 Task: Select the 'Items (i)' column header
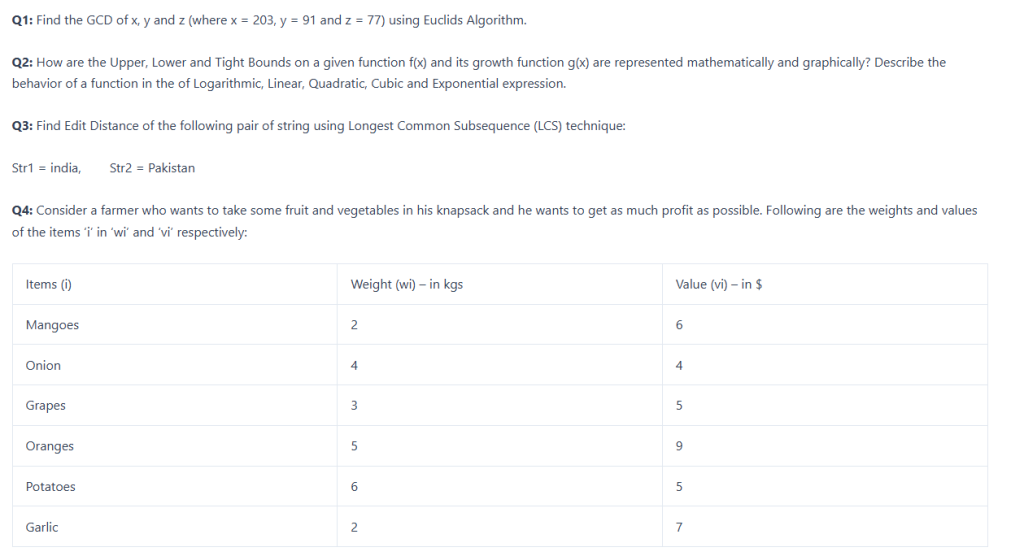coord(49,285)
